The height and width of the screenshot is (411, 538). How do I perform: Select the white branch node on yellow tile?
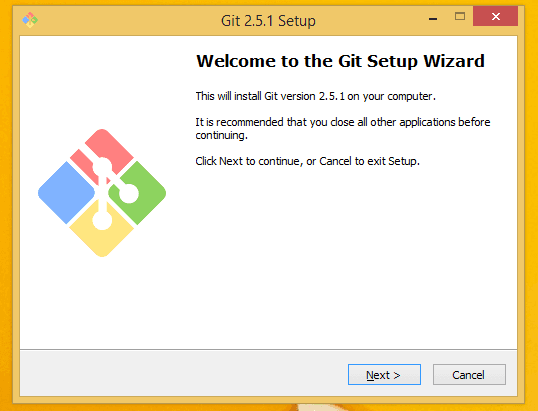click(102, 220)
